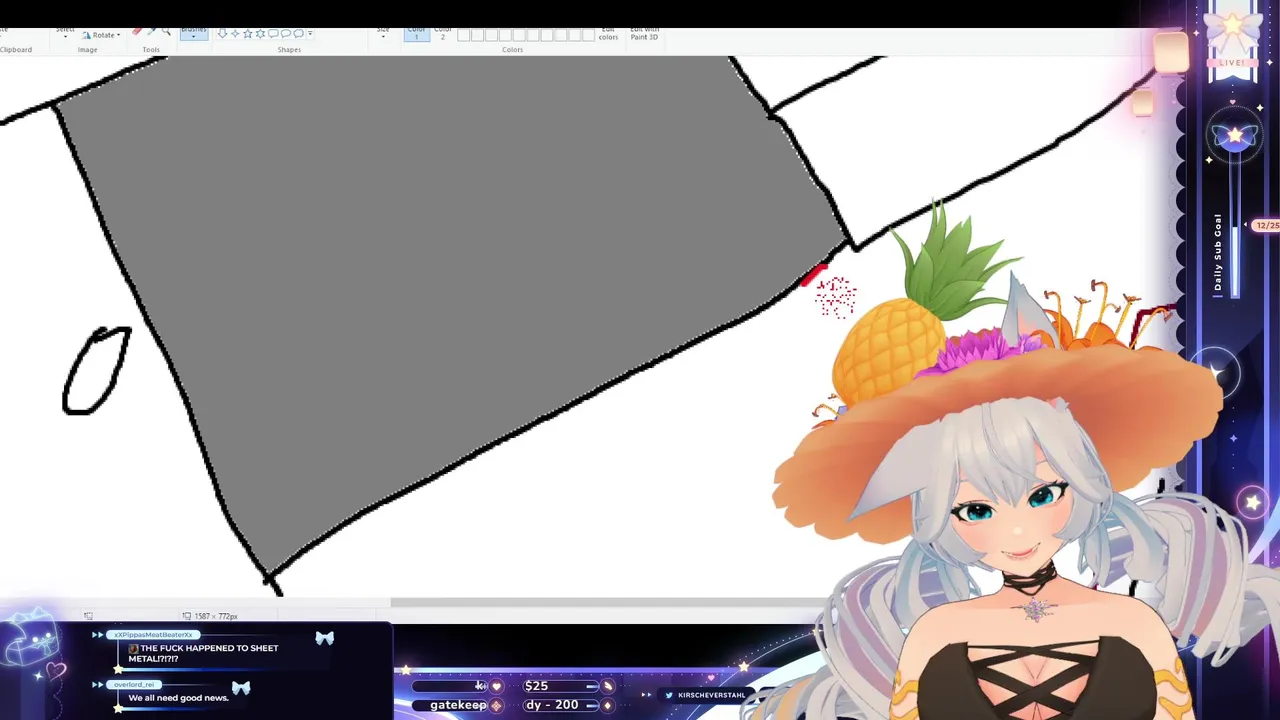Select the rounded rectangular callout shape
This screenshot has width=1280, height=720.
click(x=273, y=33)
